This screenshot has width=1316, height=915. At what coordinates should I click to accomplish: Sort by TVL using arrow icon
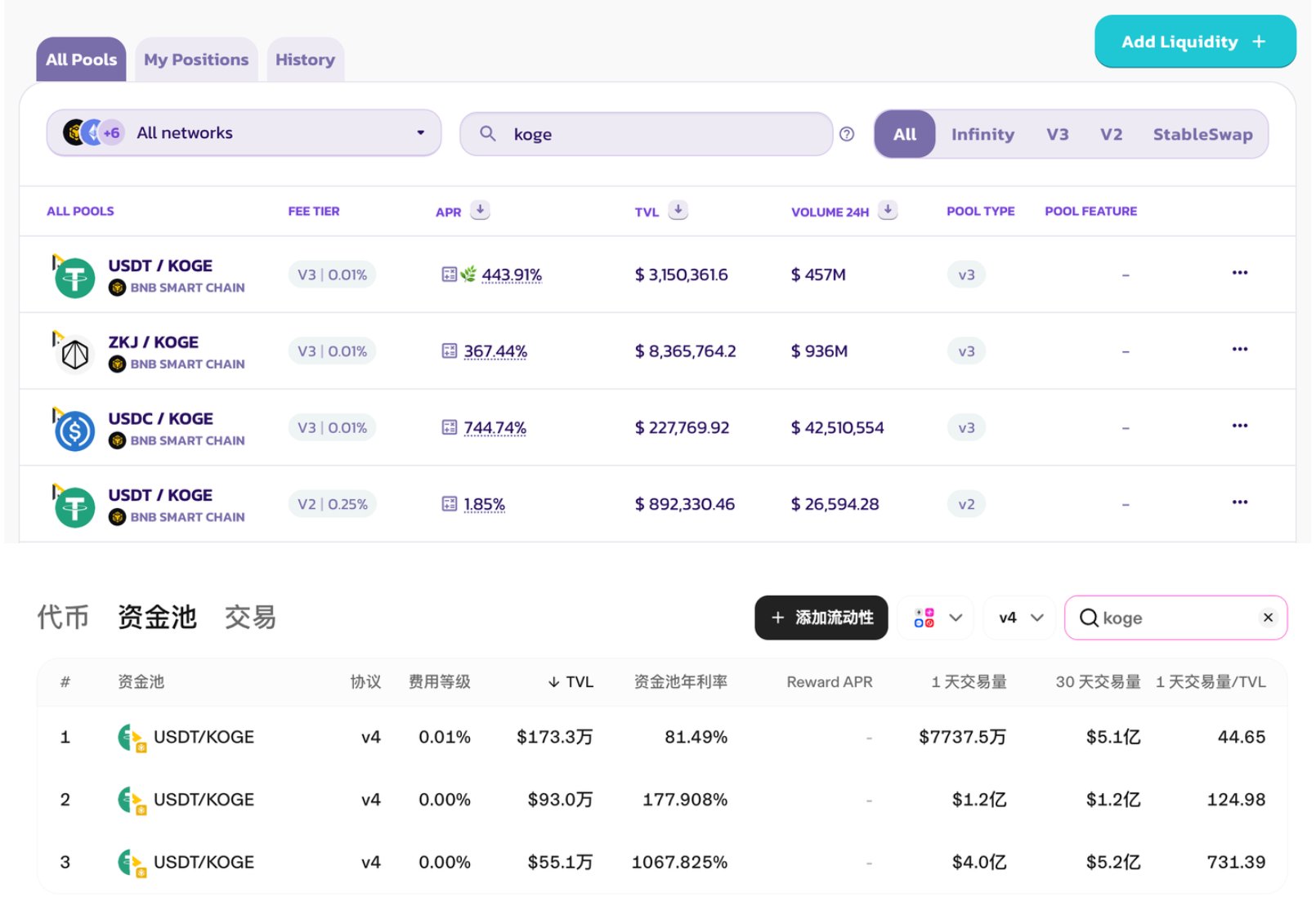pyautogui.click(x=678, y=210)
